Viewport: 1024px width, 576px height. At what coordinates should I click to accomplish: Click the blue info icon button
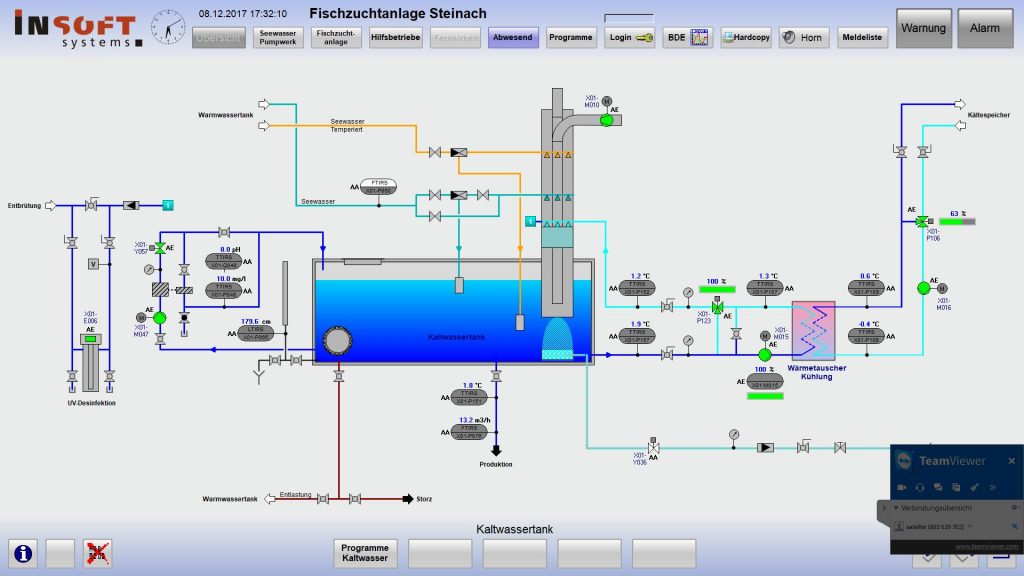24,552
